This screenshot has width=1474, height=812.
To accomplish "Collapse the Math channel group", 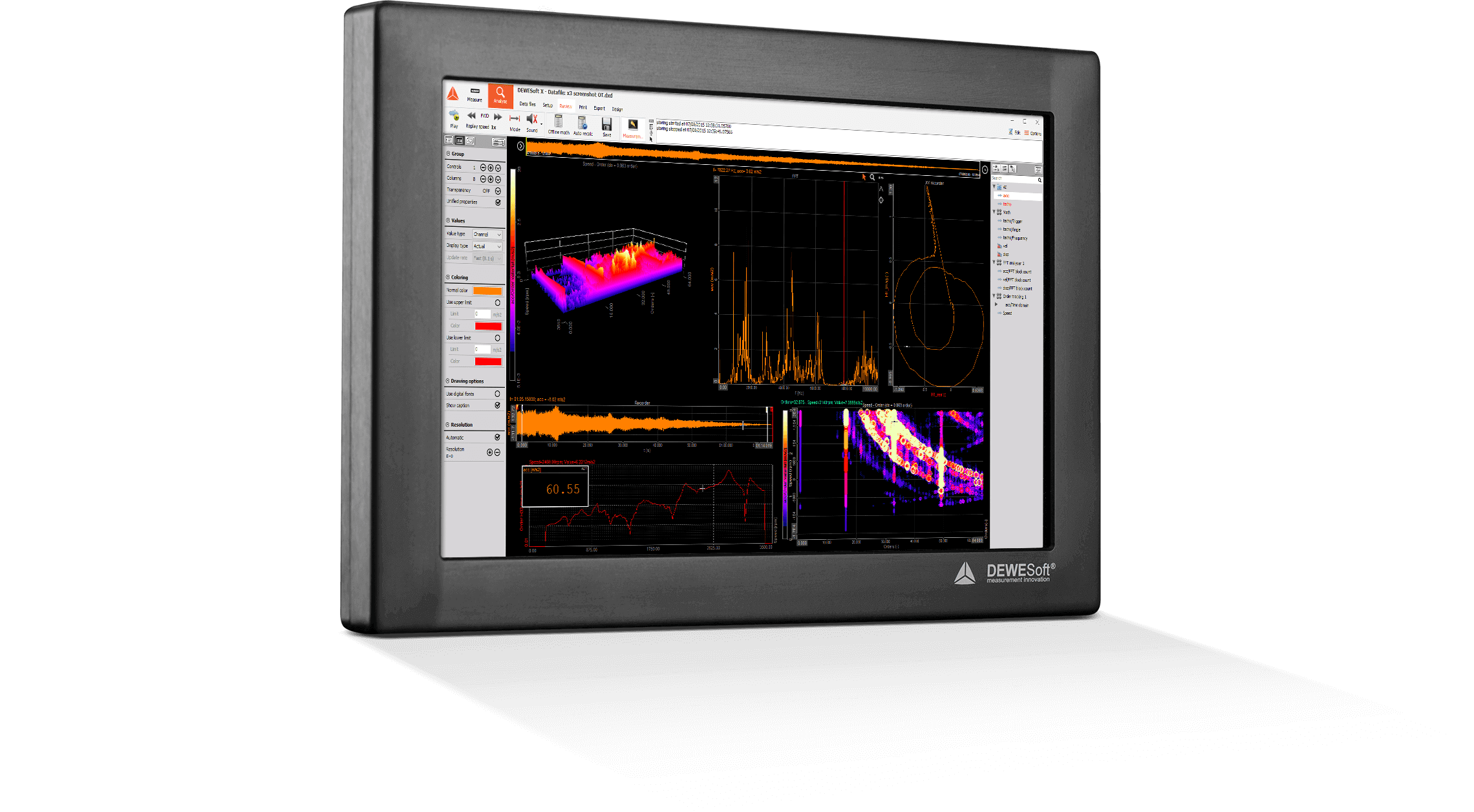I will point(994,212).
